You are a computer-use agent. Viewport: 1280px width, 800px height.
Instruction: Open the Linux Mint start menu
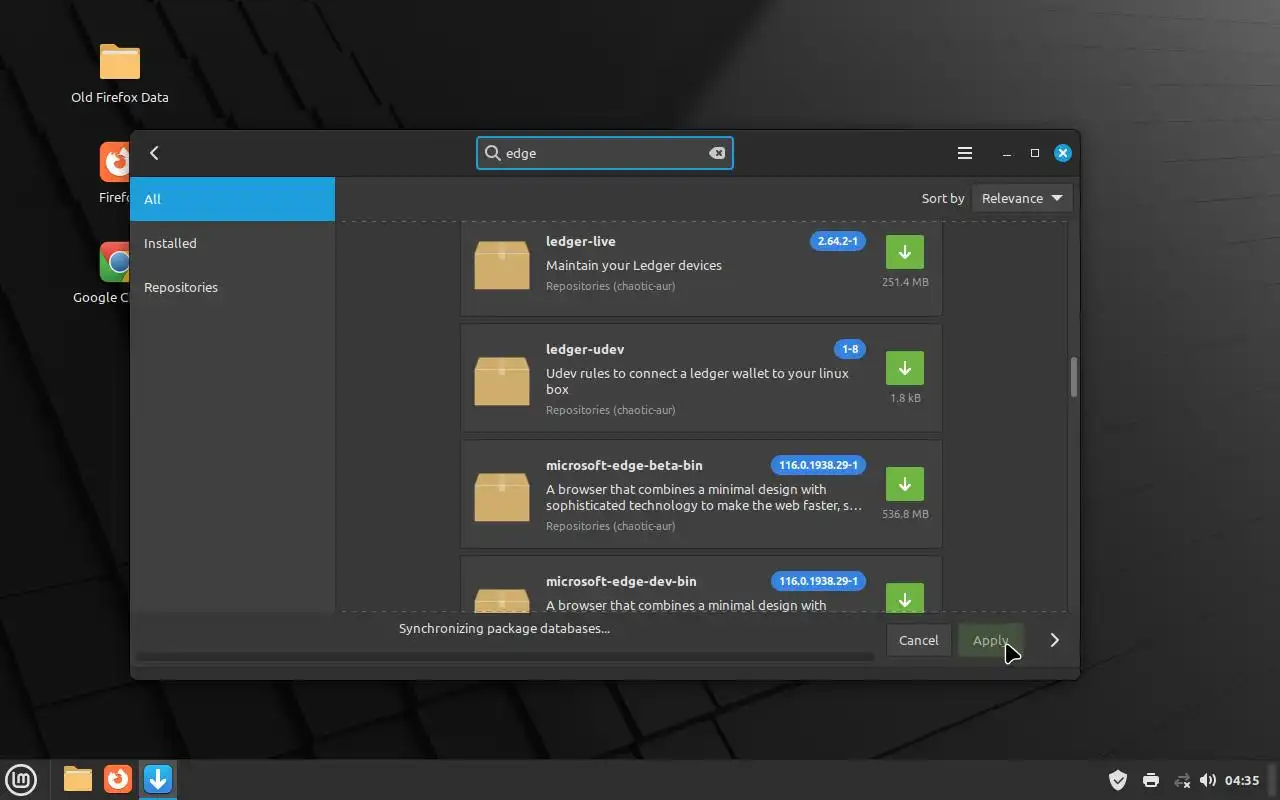pos(21,780)
